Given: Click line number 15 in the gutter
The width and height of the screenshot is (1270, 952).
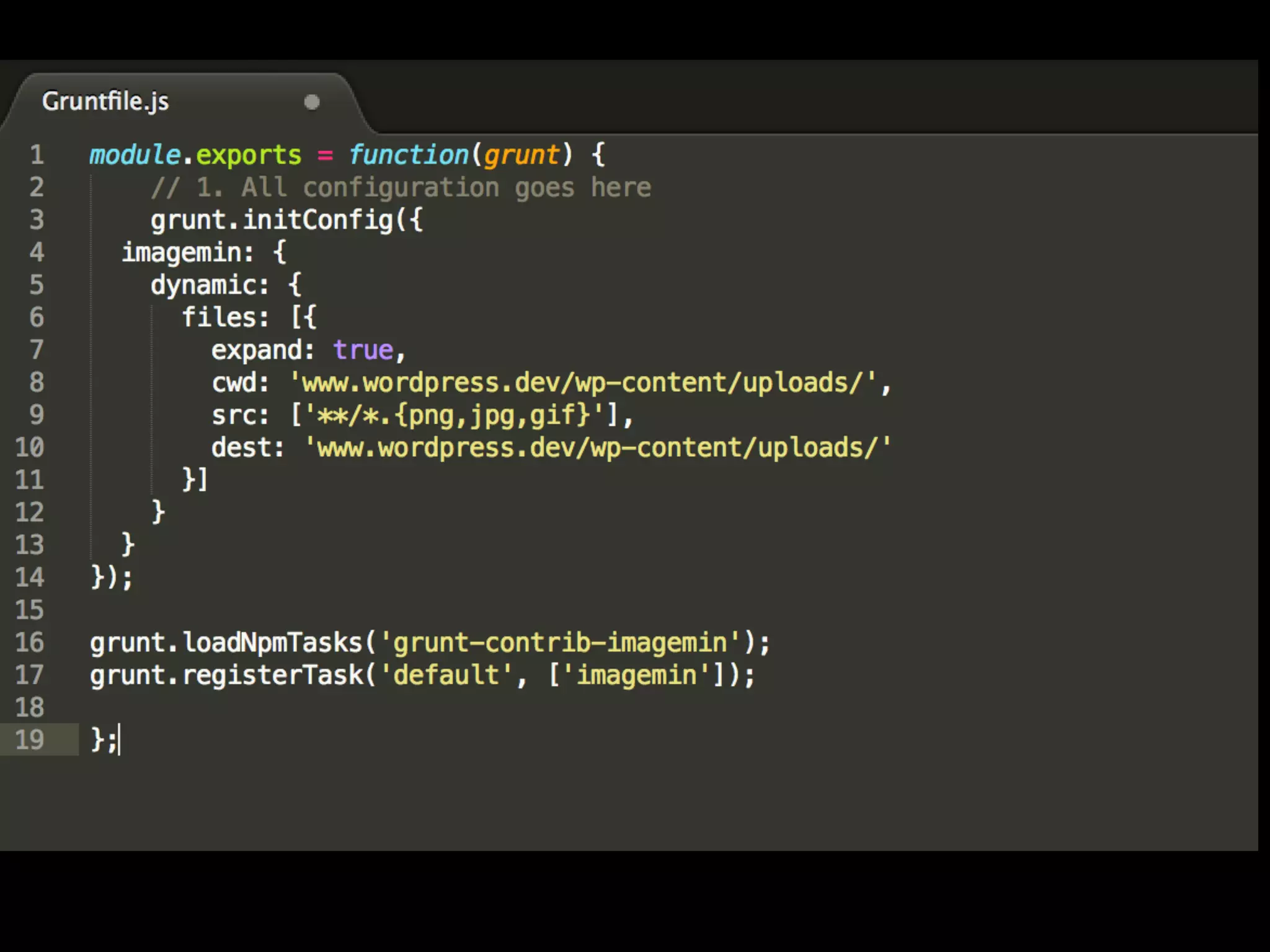Looking at the screenshot, I should coord(30,610).
